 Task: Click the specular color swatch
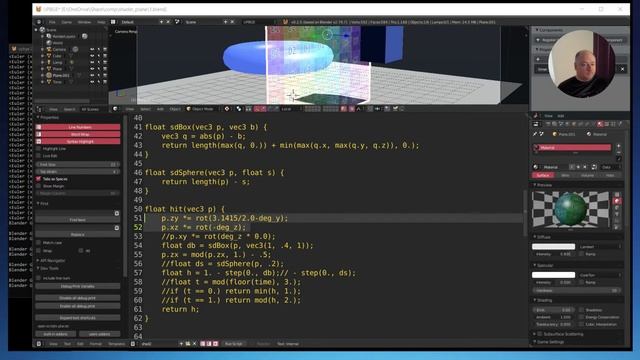tap(553, 275)
